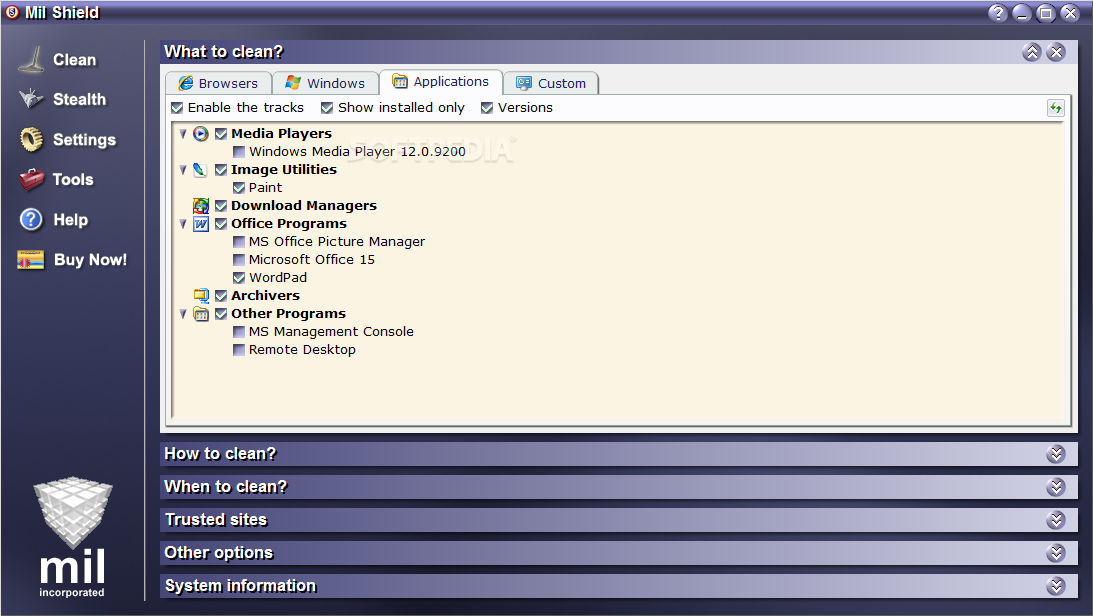This screenshot has height=616, width=1093.
Task: Expand the Trusted sites section
Action: tap(1056, 520)
